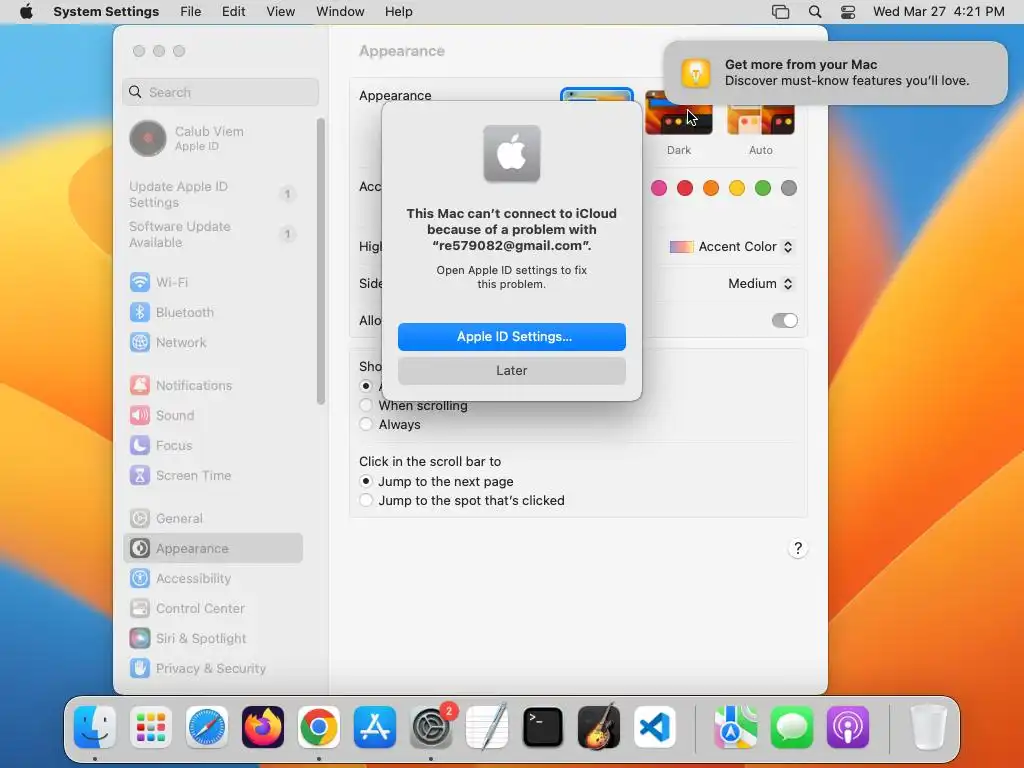Open Software Update Available item
Image resolution: width=1024 pixels, height=768 pixels.
click(213, 234)
